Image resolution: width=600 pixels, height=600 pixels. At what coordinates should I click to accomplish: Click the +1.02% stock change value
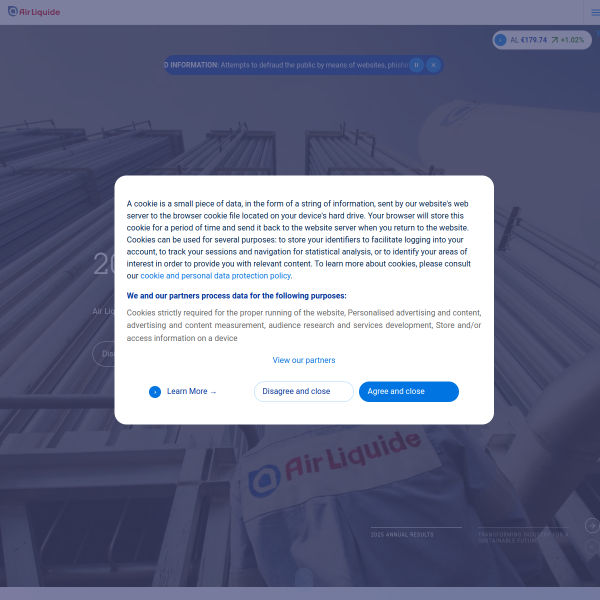point(572,40)
